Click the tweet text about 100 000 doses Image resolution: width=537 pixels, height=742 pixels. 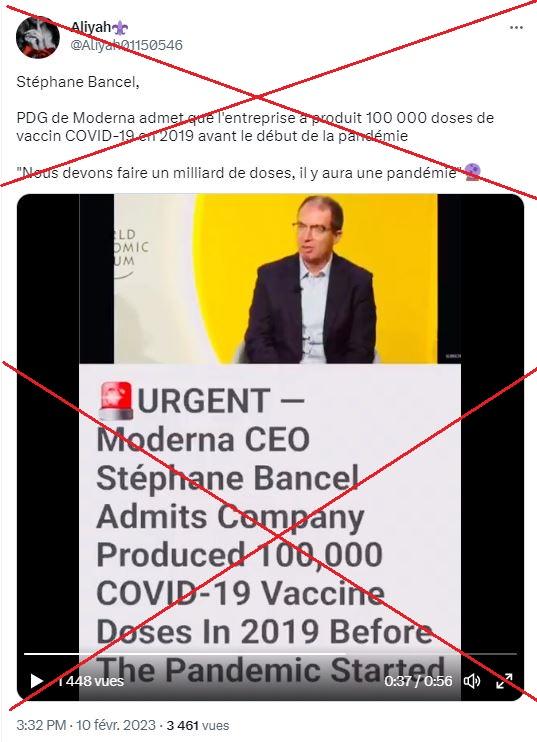coord(255,126)
